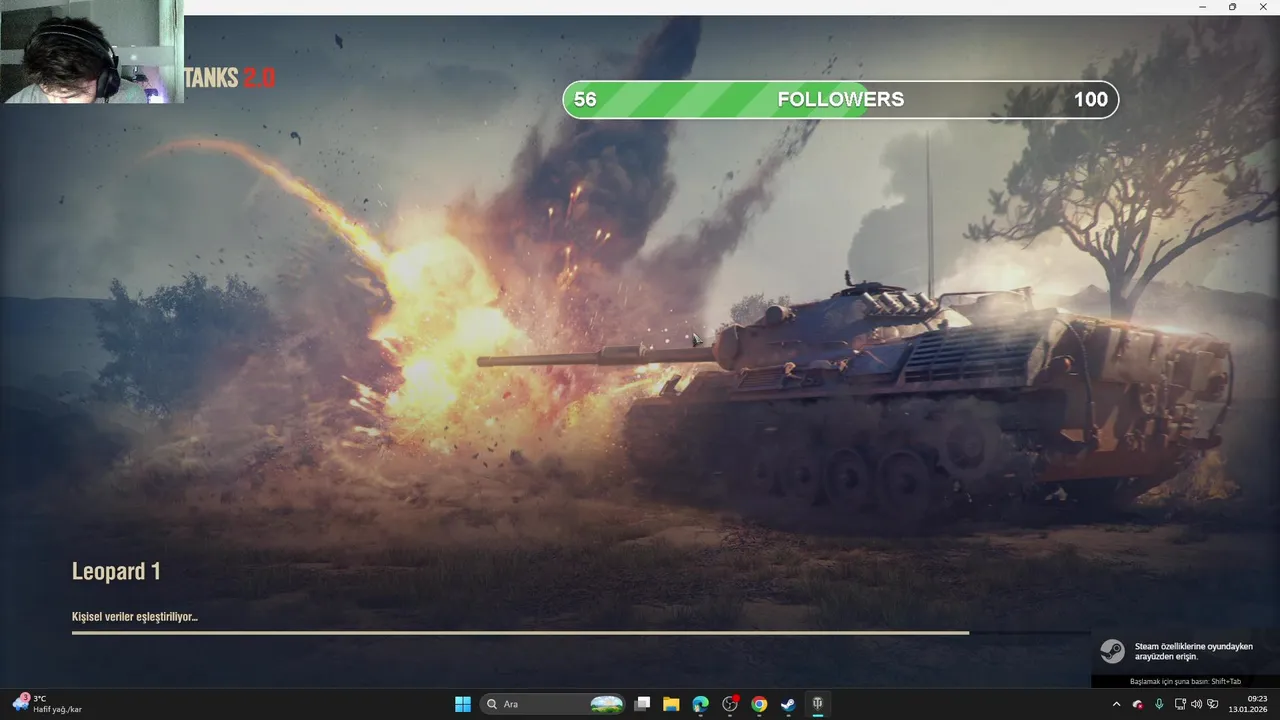1280x720 pixels.
Task: Minimize the game window
Action: point(1202,7)
